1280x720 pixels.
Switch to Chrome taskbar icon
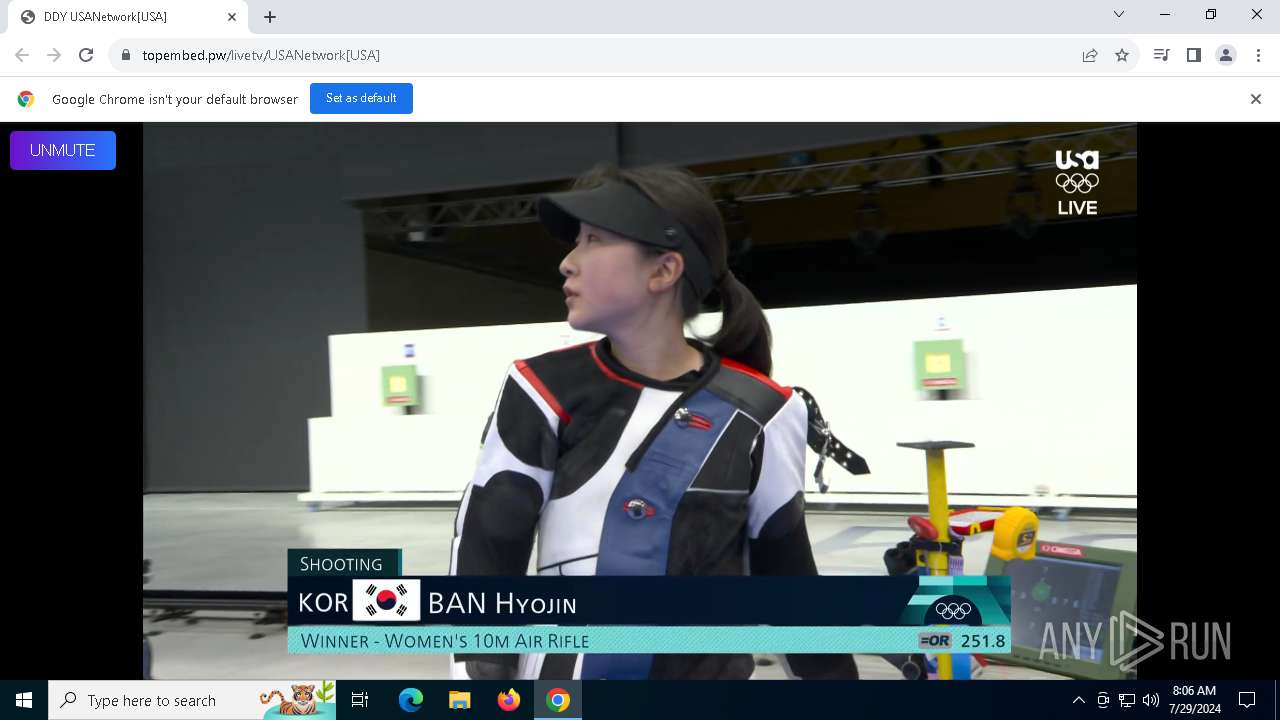[x=558, y=700]
